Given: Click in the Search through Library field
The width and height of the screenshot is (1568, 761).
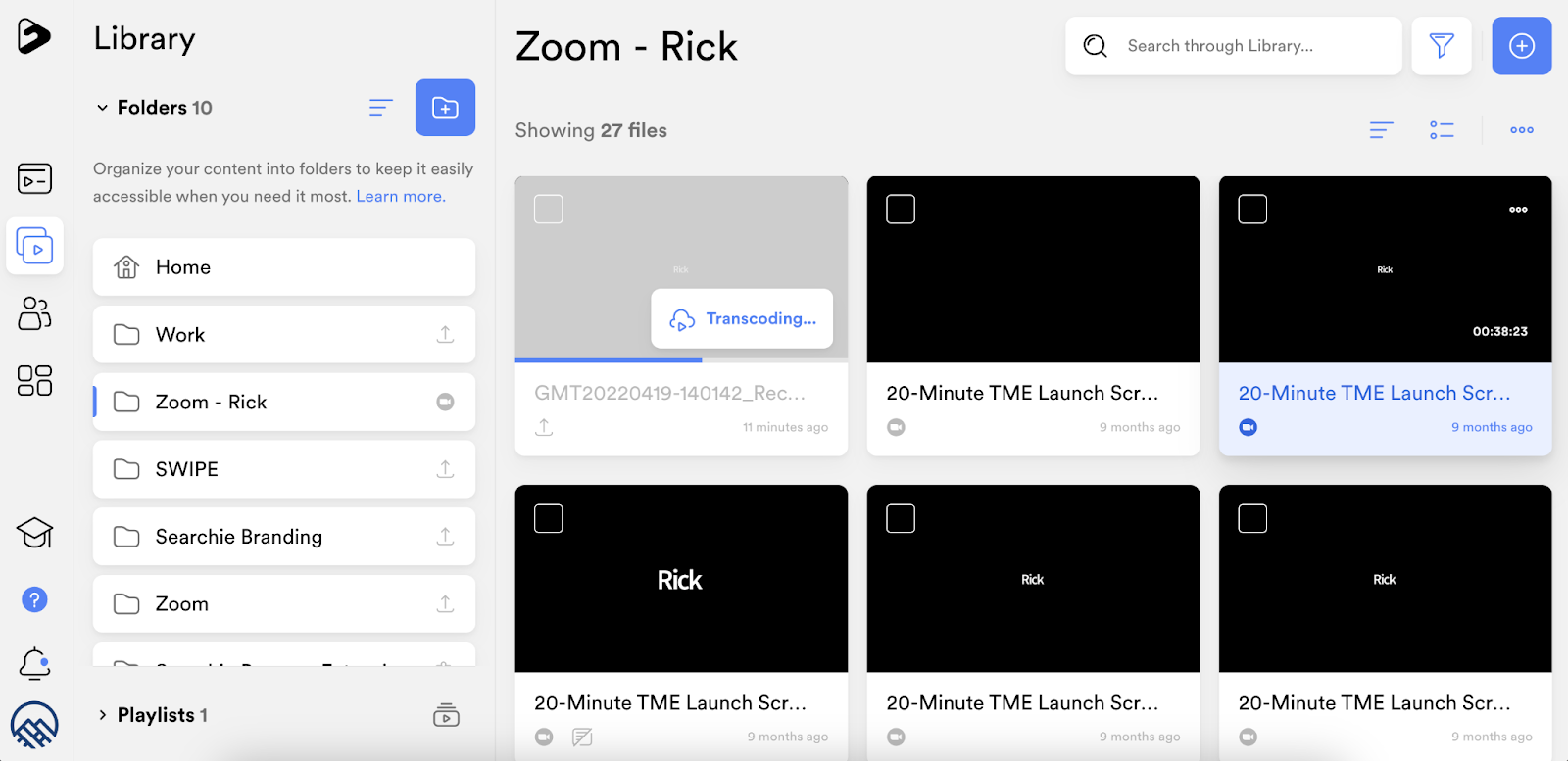Looking at the screenshot, I should (1234, 46).
